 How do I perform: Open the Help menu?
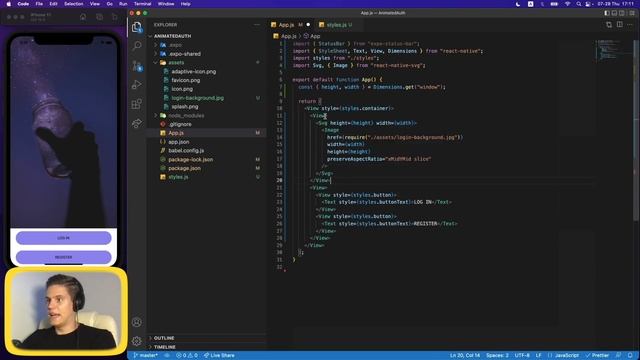click(185, 4)
